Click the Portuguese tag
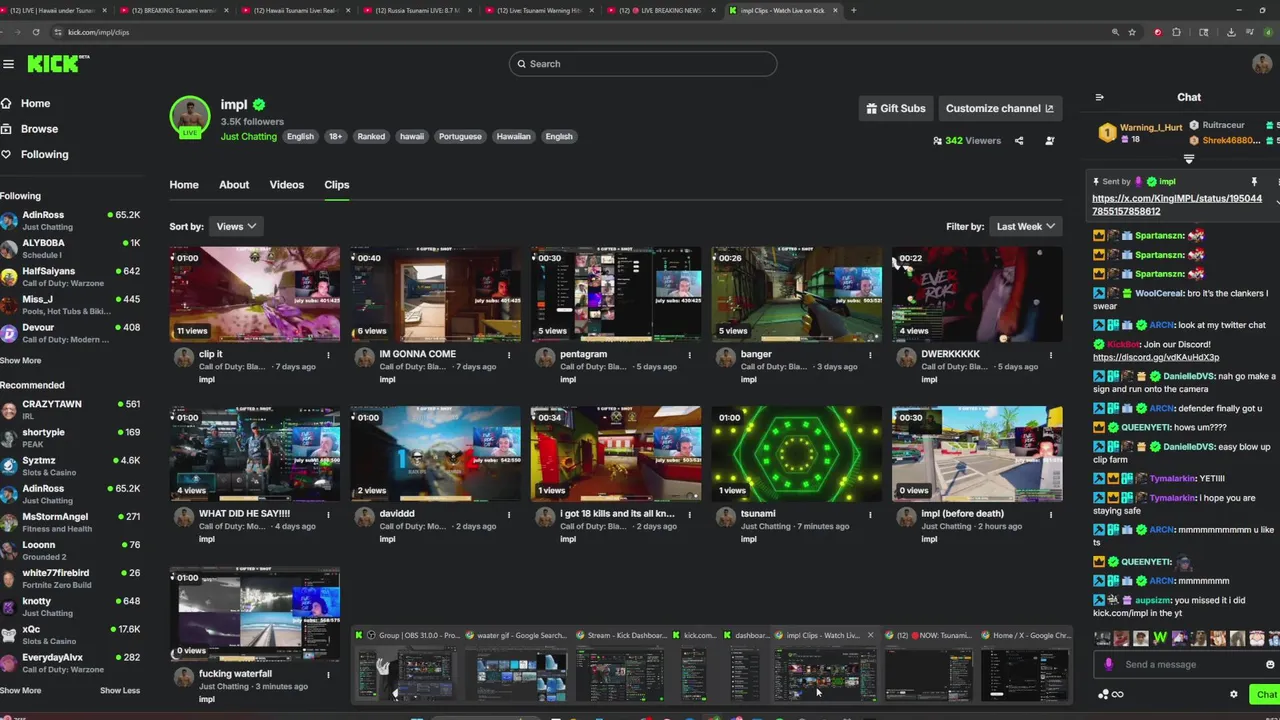Viewport: 1280px width, 720px height. [x=460, y=137]
